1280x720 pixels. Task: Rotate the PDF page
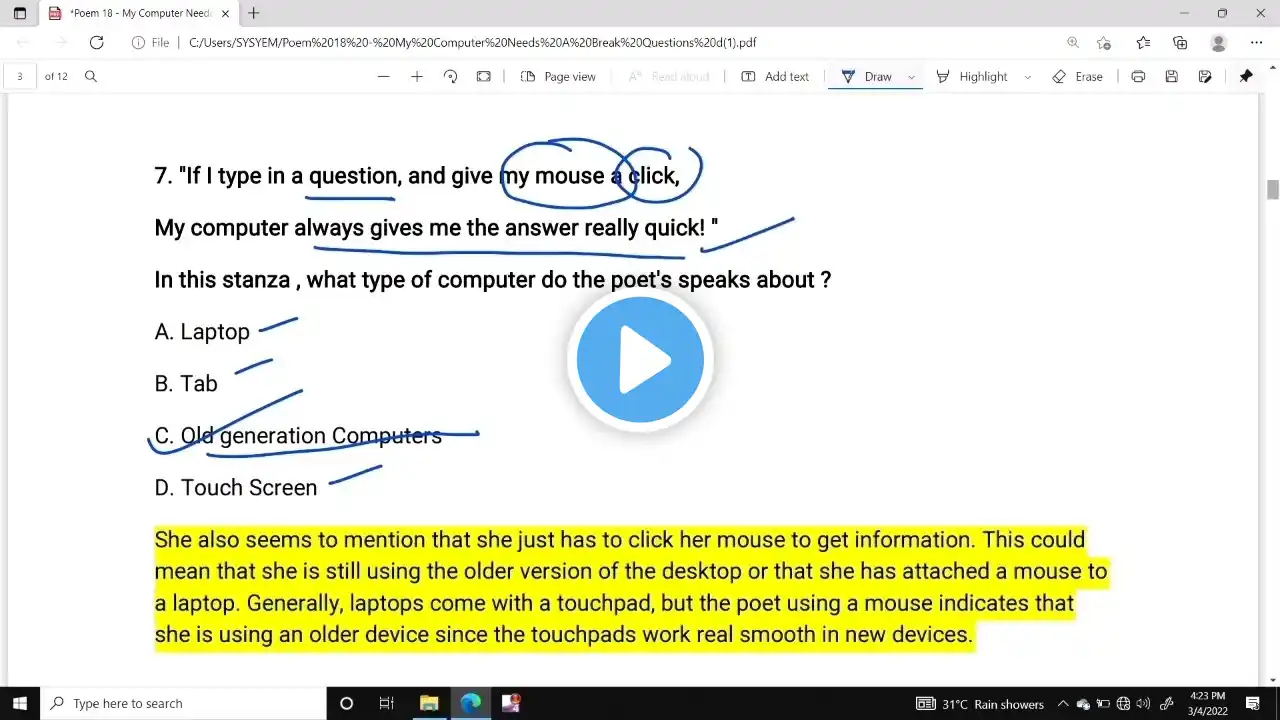click(x=450, y=77)
